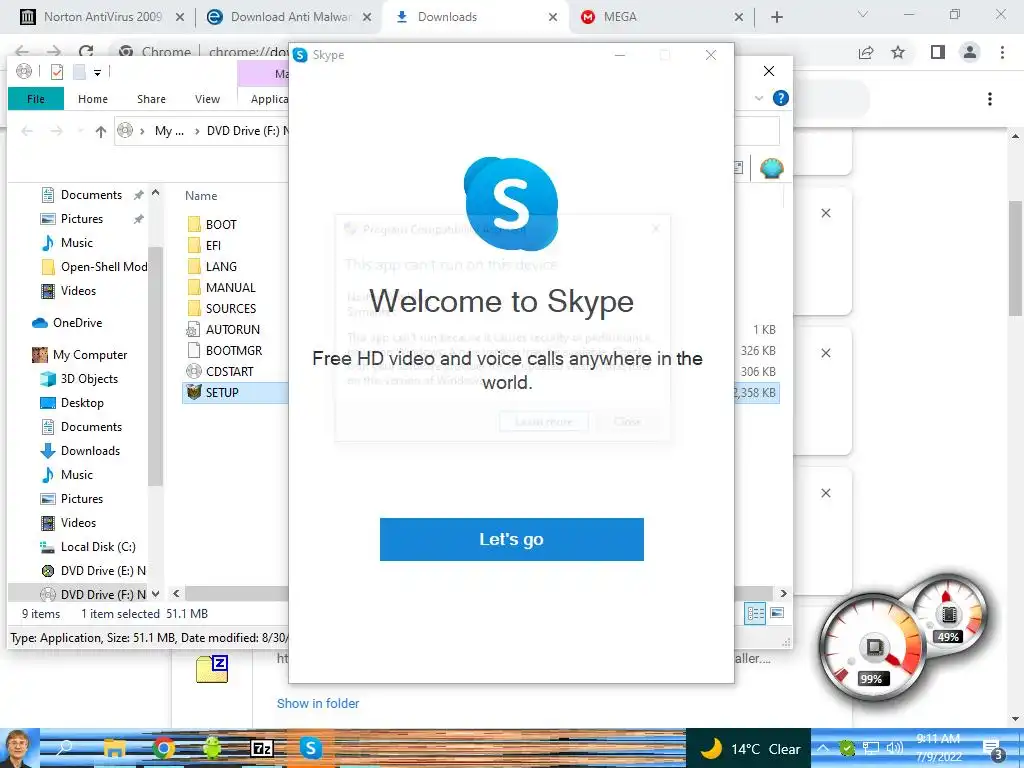Select the CDSTART file
The height and width of the screenshot is (768, 1024).
click(x=229, y=371)
